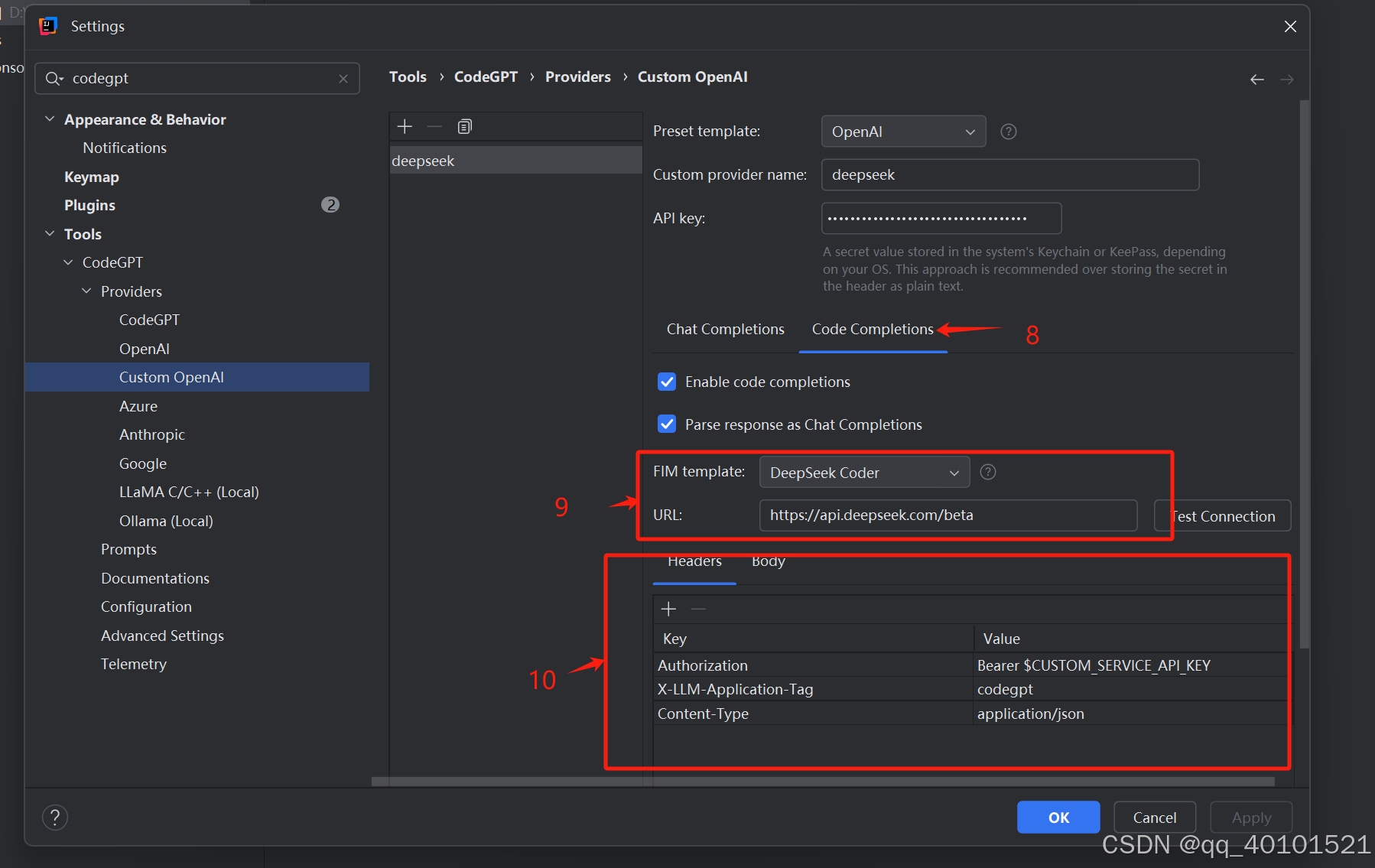Viewport: 1375px width, 868px height.
Task: Click the Test Connection button
Action: pos(1222,516)
